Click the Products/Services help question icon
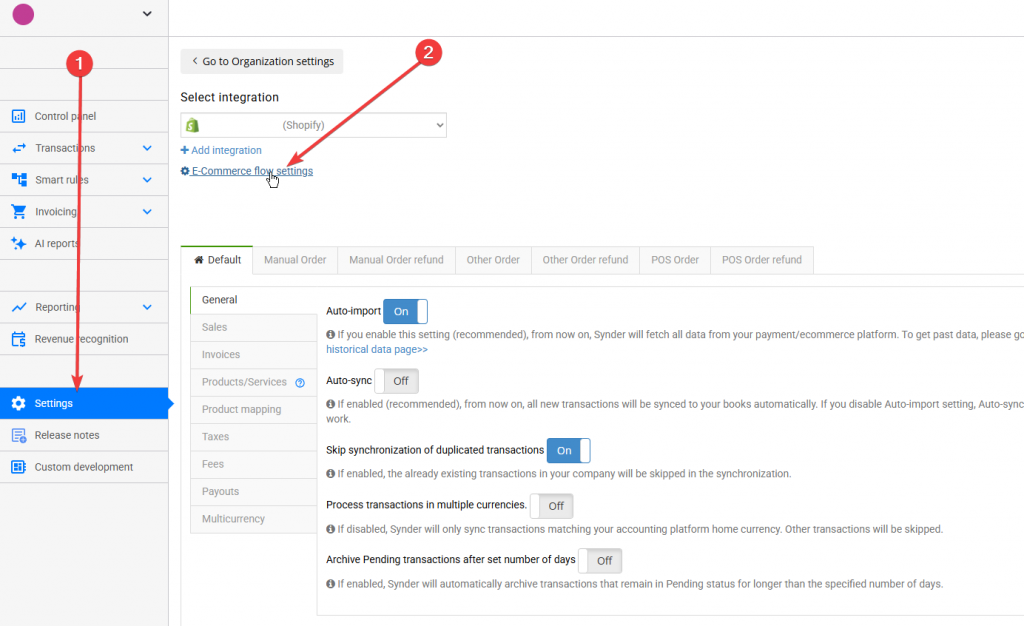This screenshot has width=1024, height=626. click(x=300, y=383)
